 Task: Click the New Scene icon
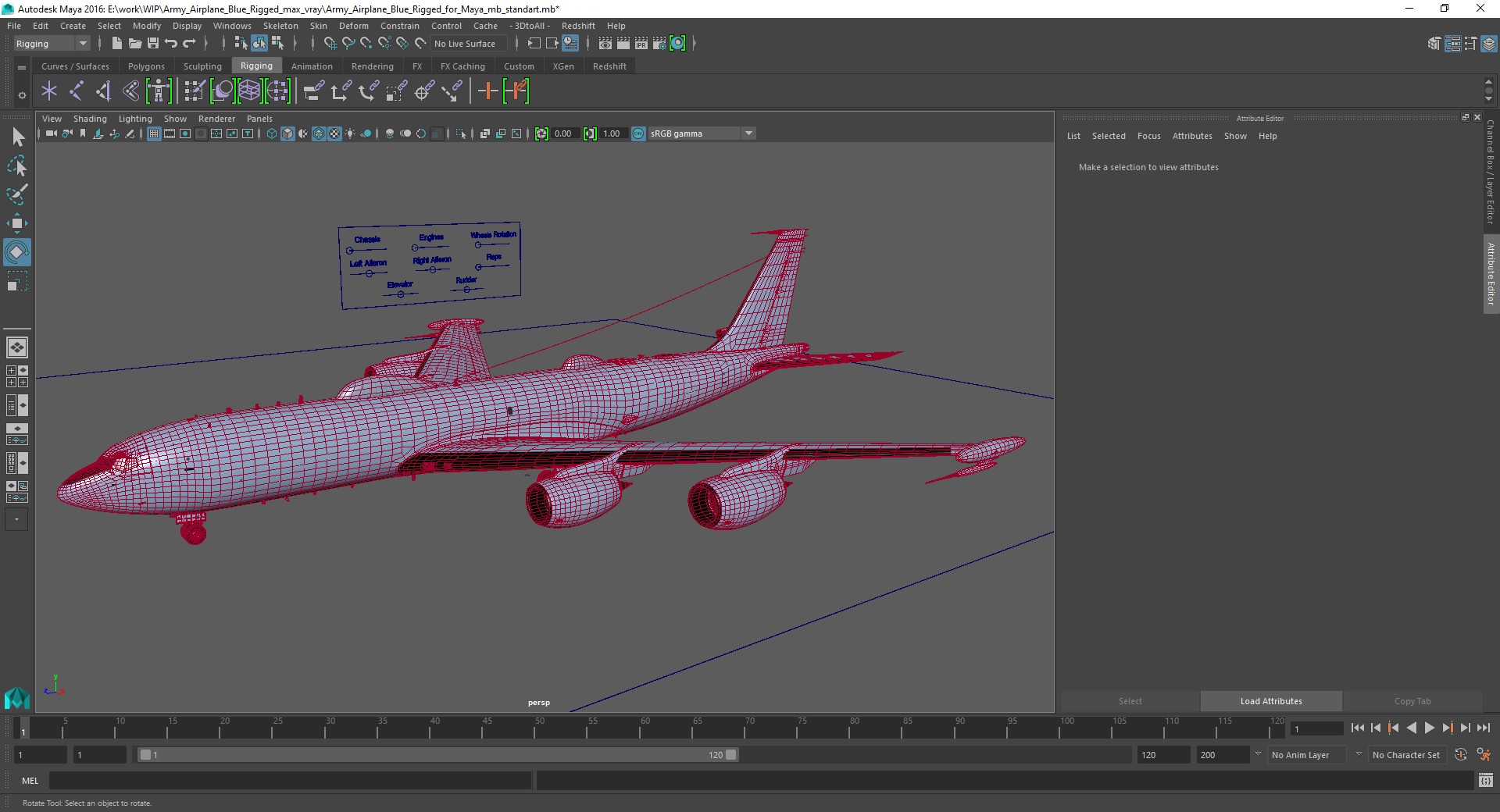(x=116, y=44)
